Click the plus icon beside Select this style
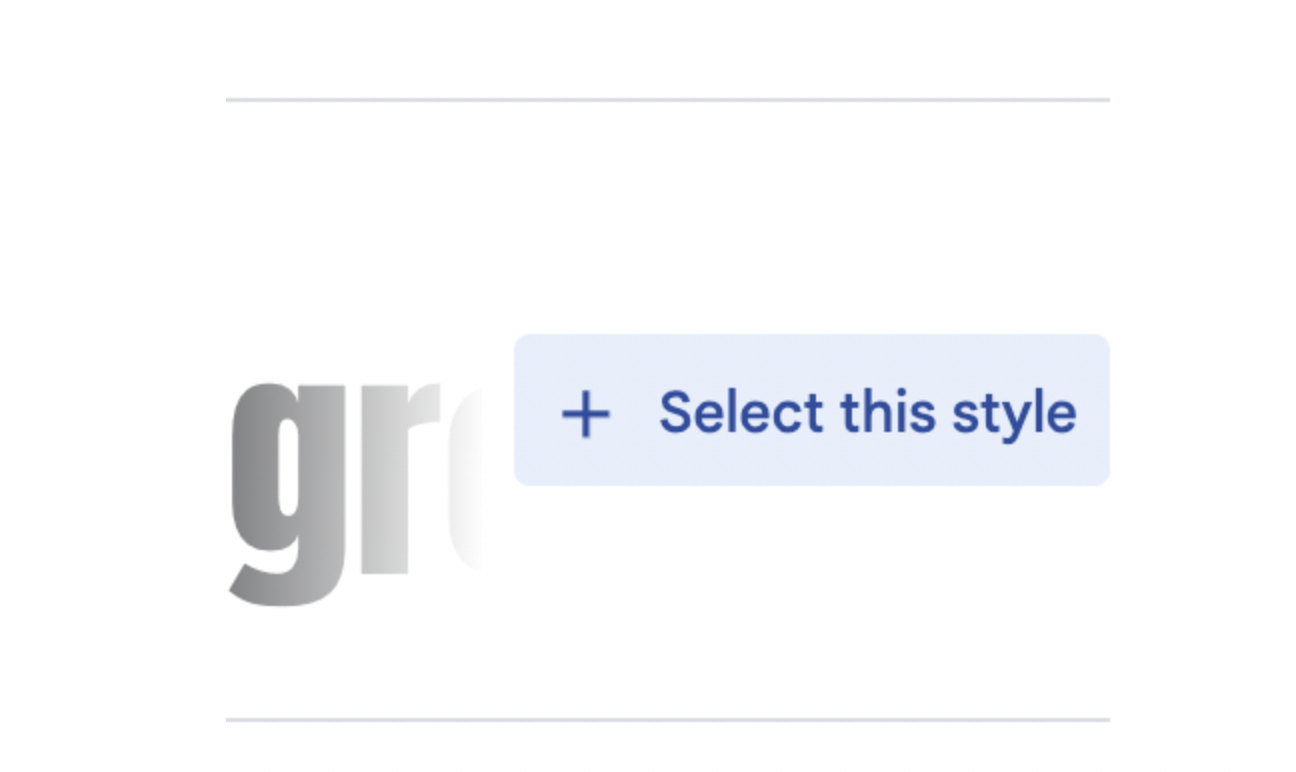 pos(586,414)
